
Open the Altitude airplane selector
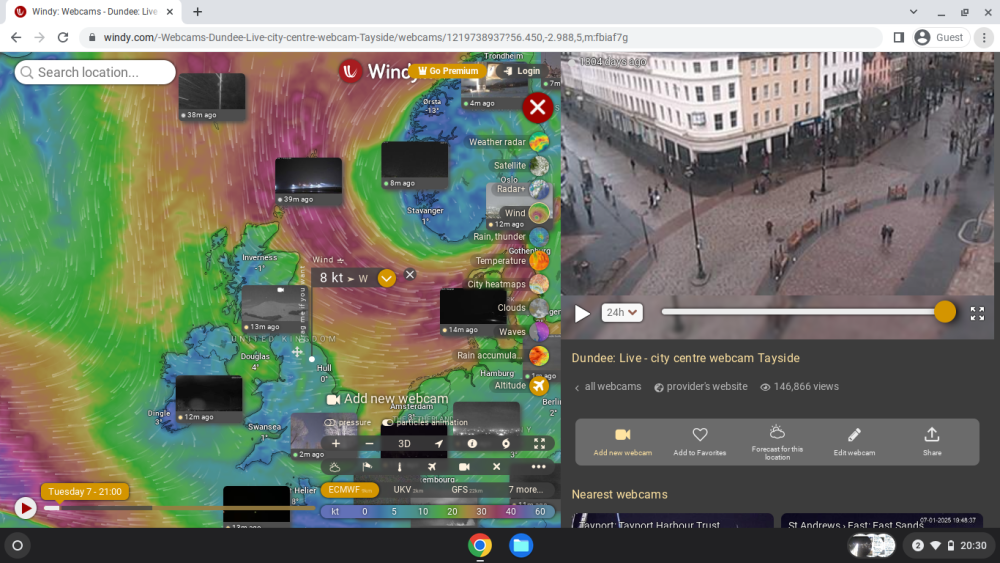click(x=539, y=385)
